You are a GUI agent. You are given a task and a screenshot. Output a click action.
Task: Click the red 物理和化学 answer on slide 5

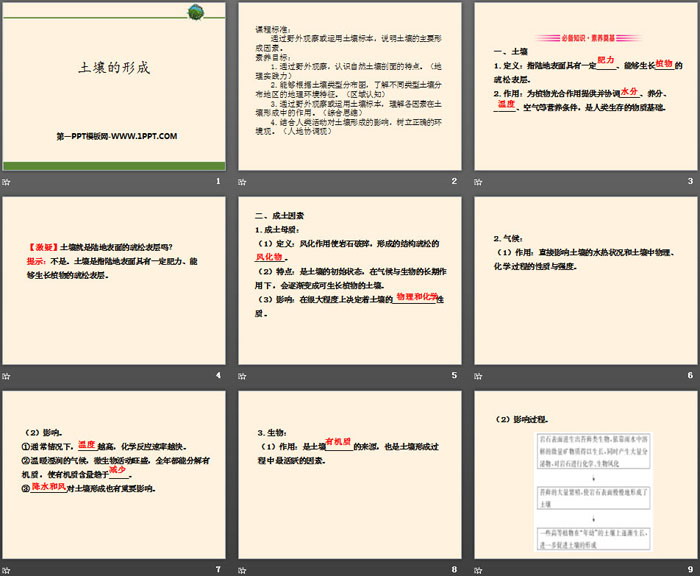coord(417,296)
